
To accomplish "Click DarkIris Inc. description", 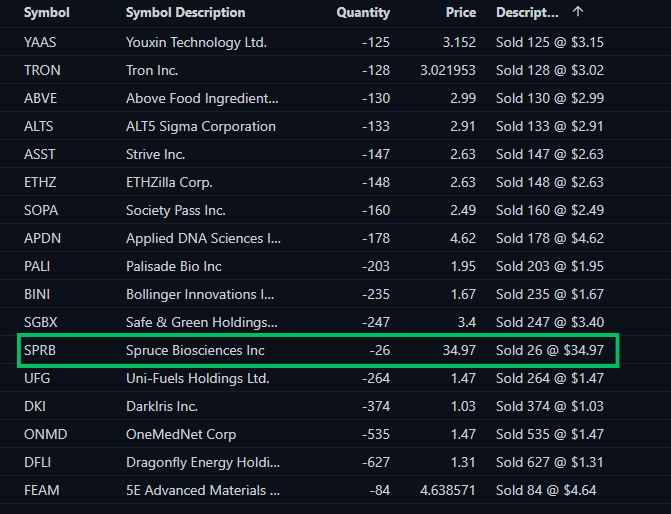I will point(162,406).
